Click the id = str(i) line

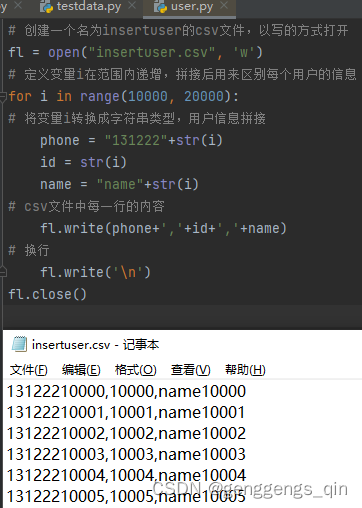point(83,162)
